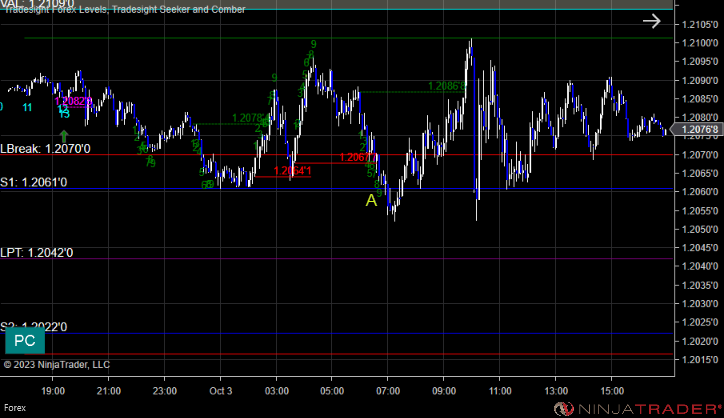Click the 1.2030'0 price axis label
Viewport: 724px width, 418px height.
(x=700, y=303)
